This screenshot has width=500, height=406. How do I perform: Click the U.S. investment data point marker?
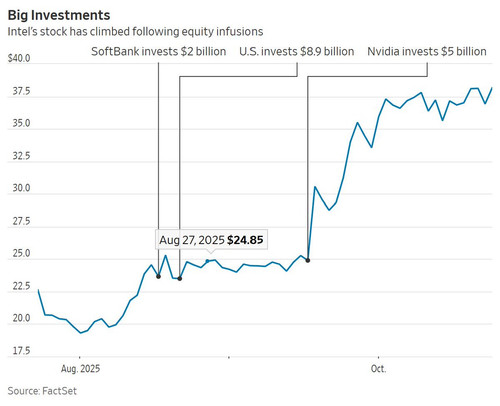[x=180, y=278]
